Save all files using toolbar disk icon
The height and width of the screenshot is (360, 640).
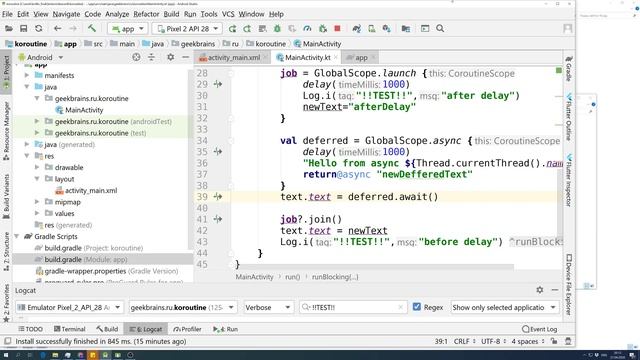coord(23,29)
